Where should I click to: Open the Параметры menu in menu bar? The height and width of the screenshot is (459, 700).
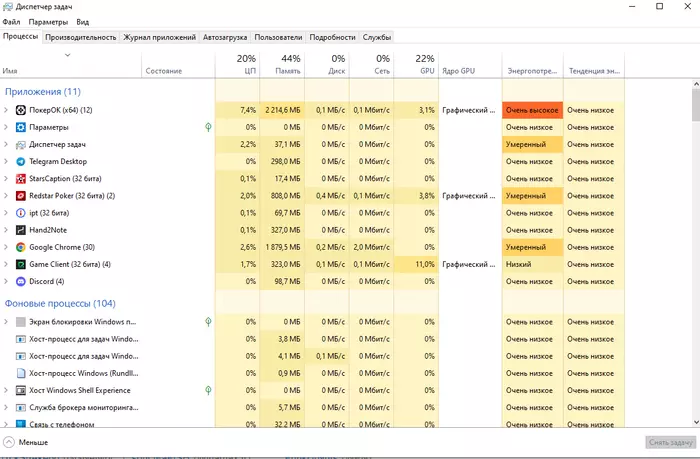tap(48, 21)
